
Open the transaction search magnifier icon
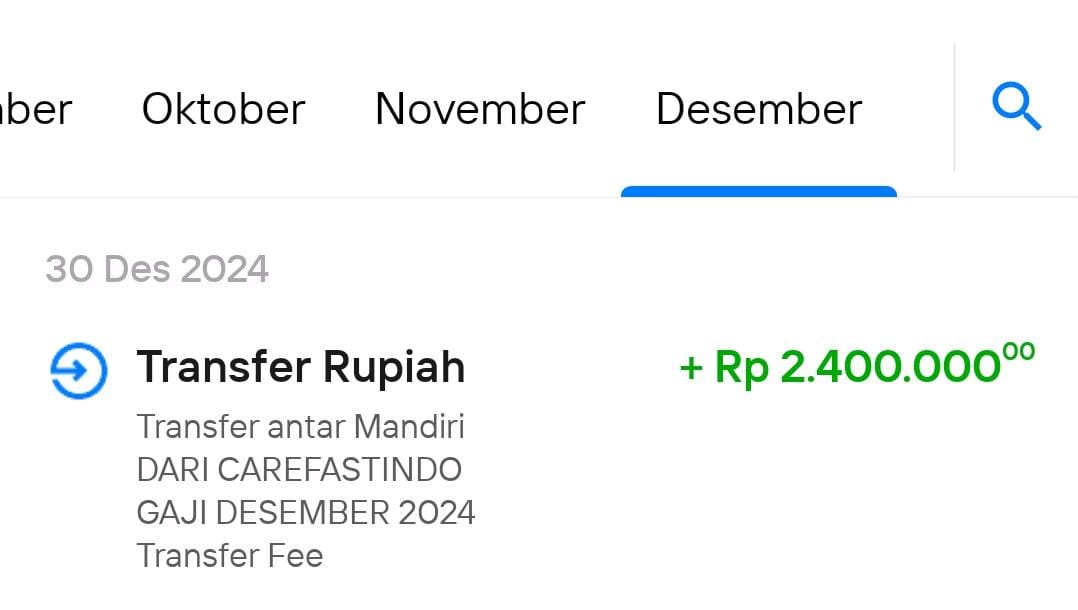click(1016, 107)
